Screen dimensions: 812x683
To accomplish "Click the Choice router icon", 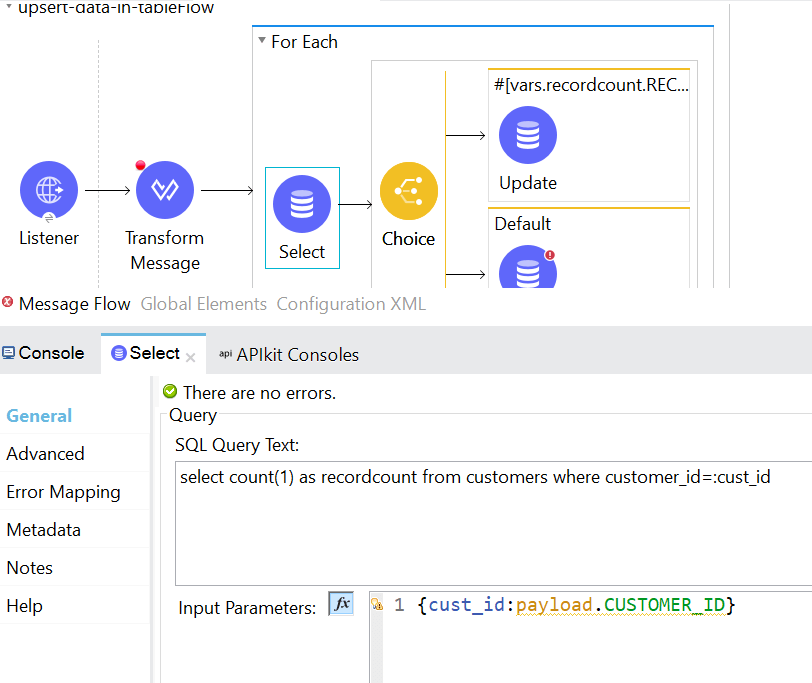I will 408,190.
